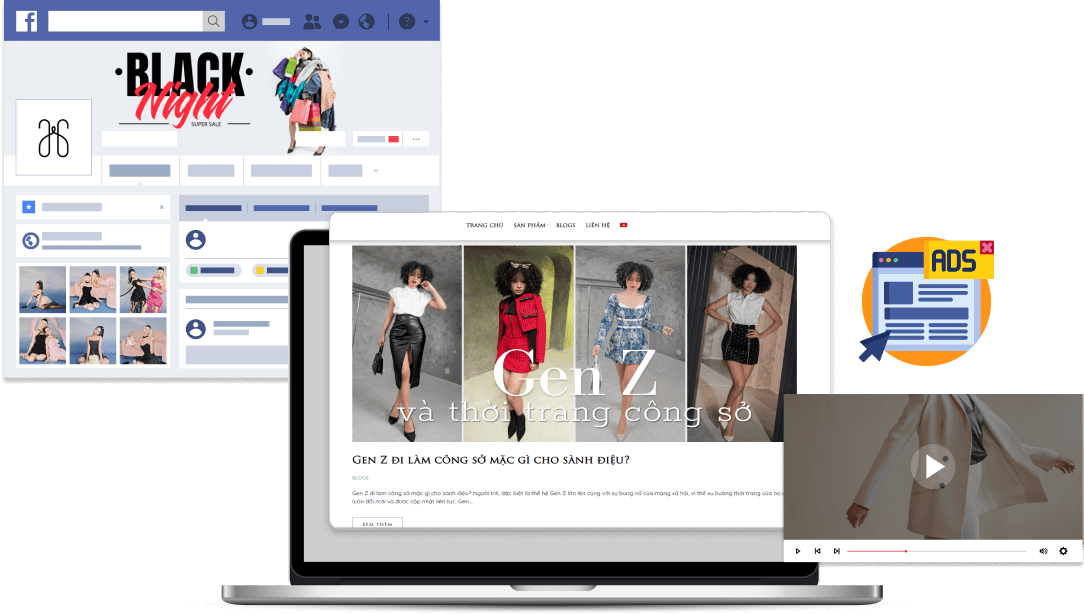Click the video progress bar slider

tap(906, 551)
